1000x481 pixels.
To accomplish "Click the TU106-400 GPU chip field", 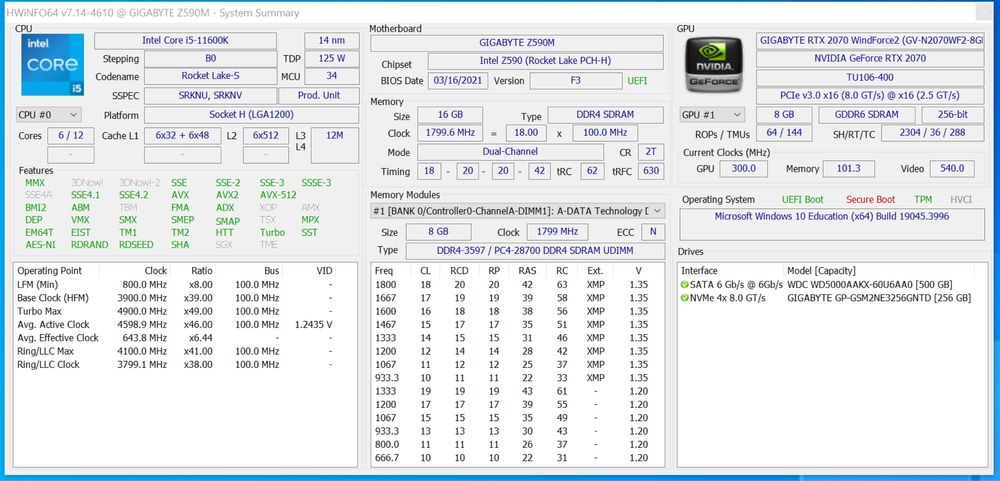I will tap(871, 77).
